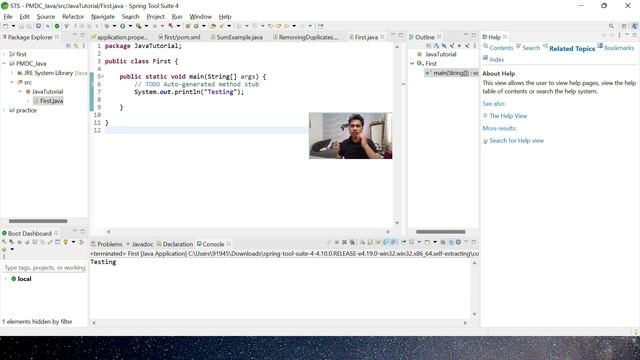Switch to first/pom.xml editor tab

[x=179, y=37]
